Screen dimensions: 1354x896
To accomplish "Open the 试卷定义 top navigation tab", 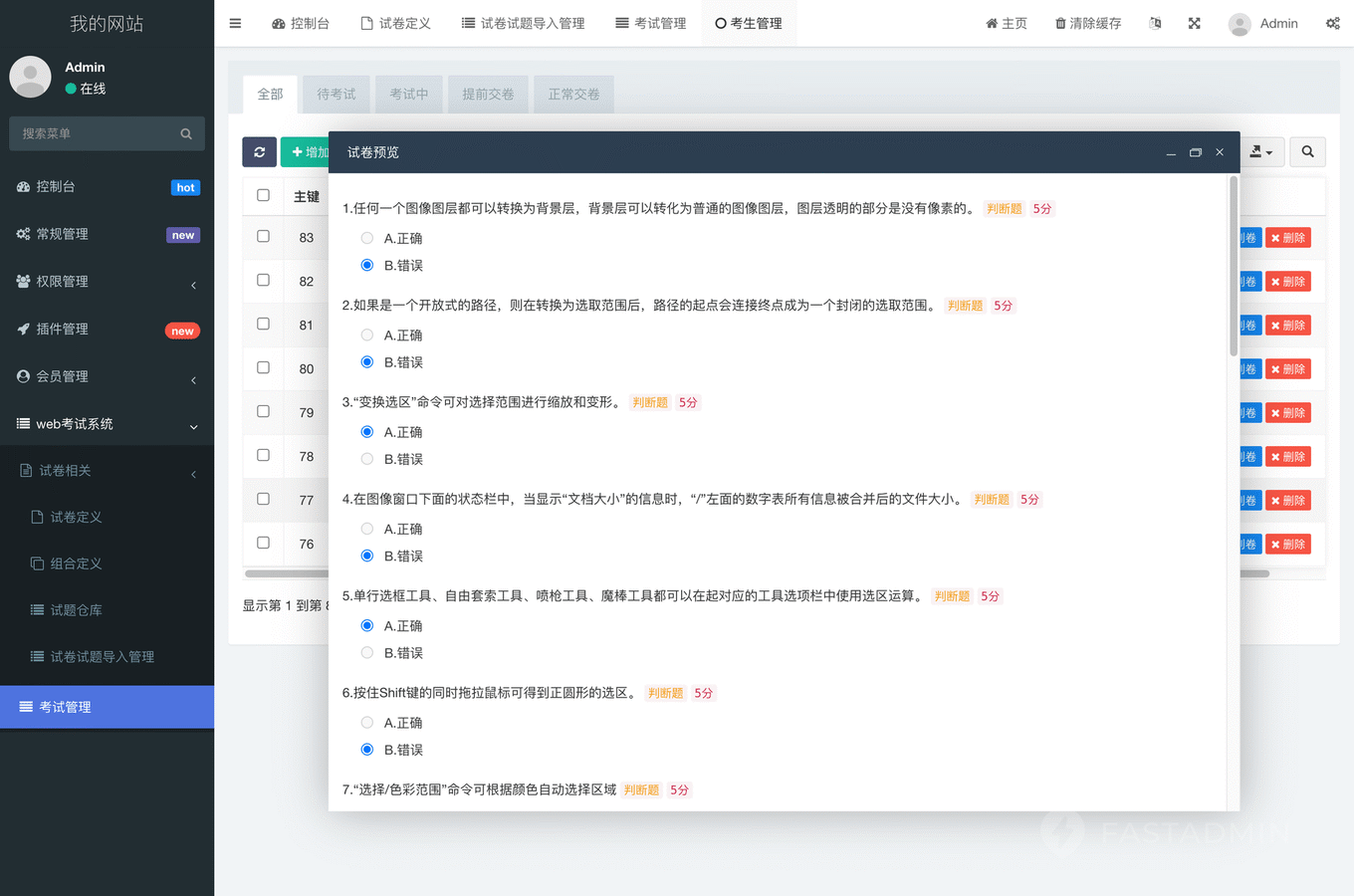I will 395,23.
